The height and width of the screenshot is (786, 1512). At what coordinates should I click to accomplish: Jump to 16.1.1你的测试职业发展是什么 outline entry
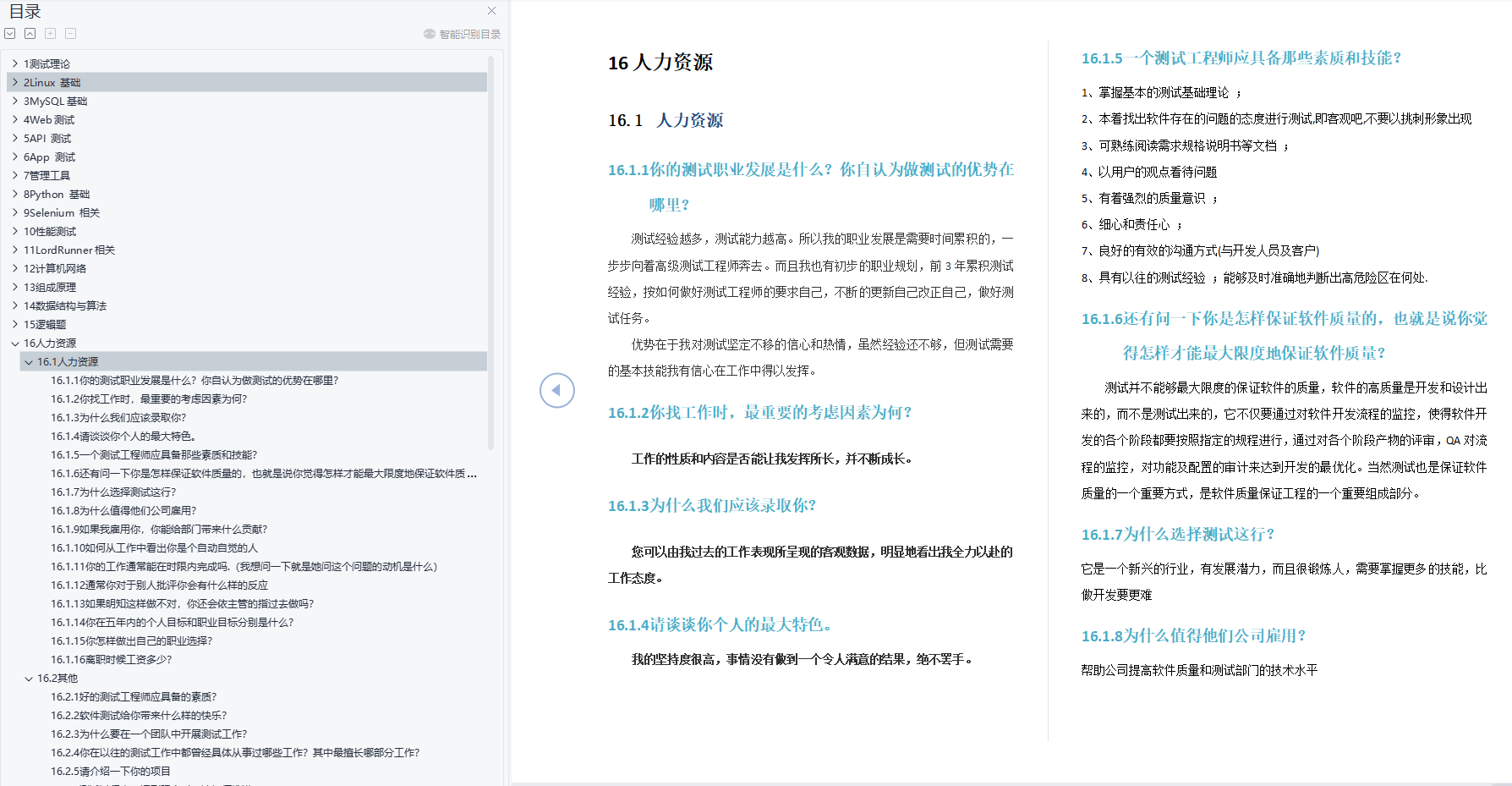194,381
